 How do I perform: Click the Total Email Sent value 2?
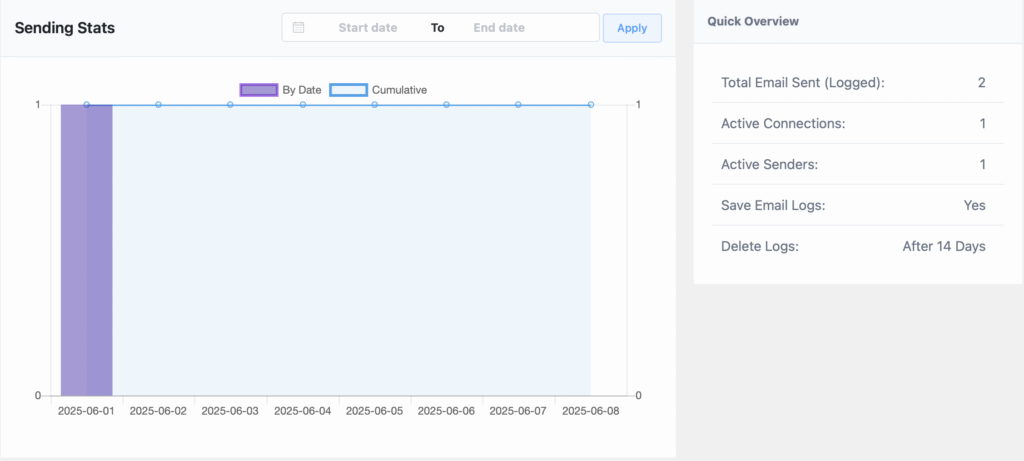click(x=982, y=82)
